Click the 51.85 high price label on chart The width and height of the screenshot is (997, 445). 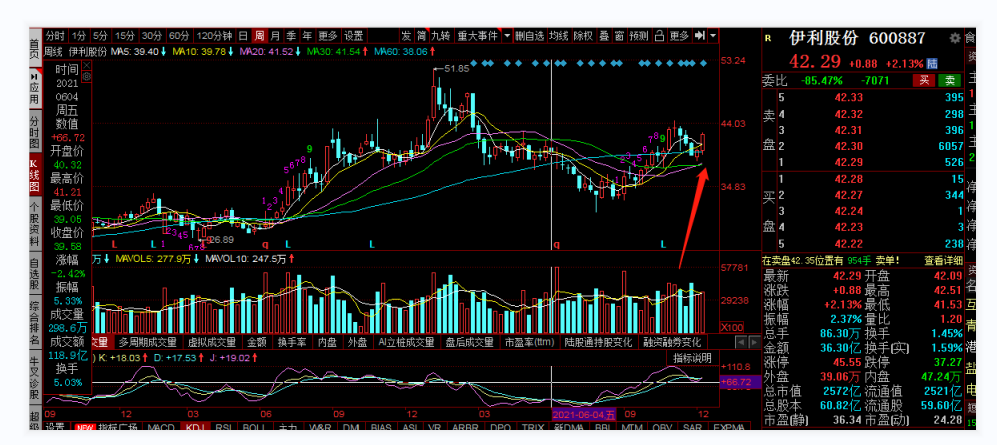click(x=457, y=69)
